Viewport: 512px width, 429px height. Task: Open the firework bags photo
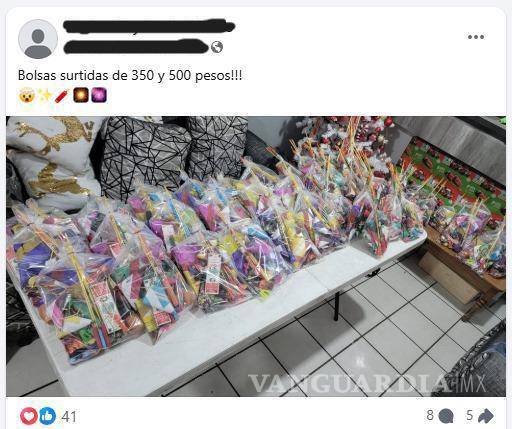click(256, 256)
